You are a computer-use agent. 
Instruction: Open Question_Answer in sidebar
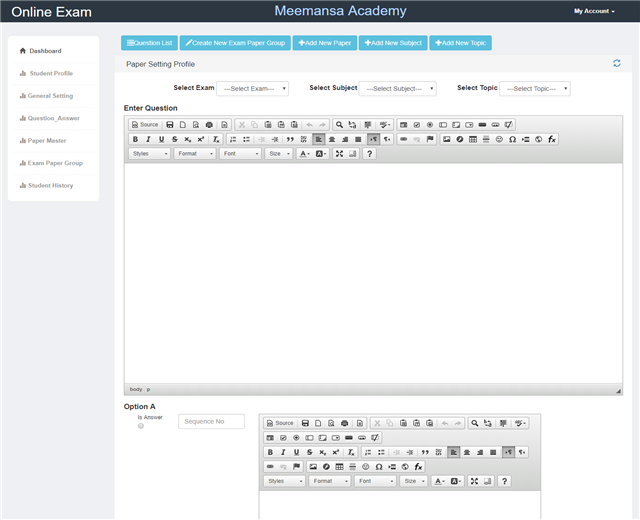click(x=50, y=118)
